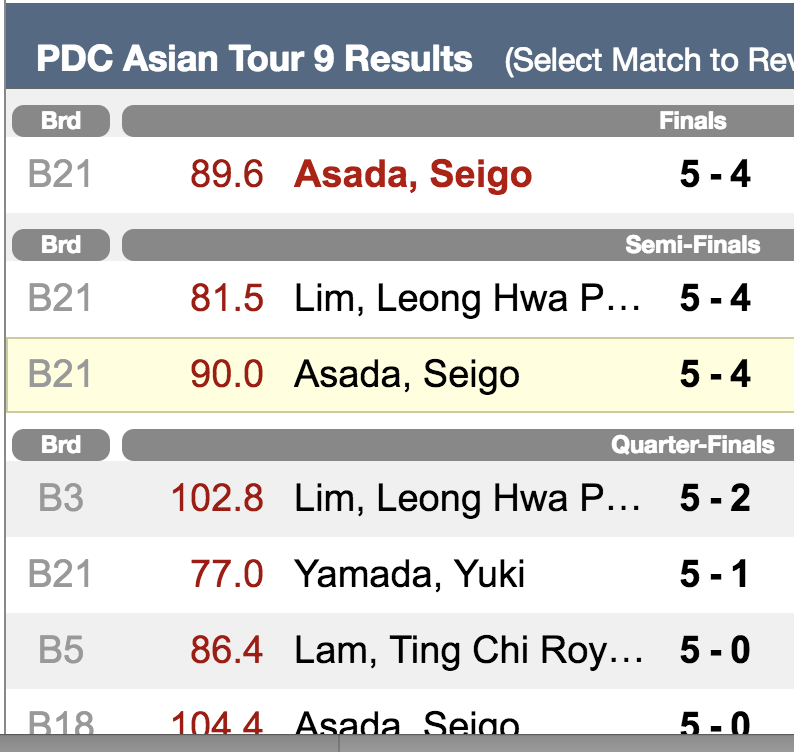The height and width of the screenshot is (752, 794).
Task: Click the 89.6 average in Finals row
Action: click(227, 175)
